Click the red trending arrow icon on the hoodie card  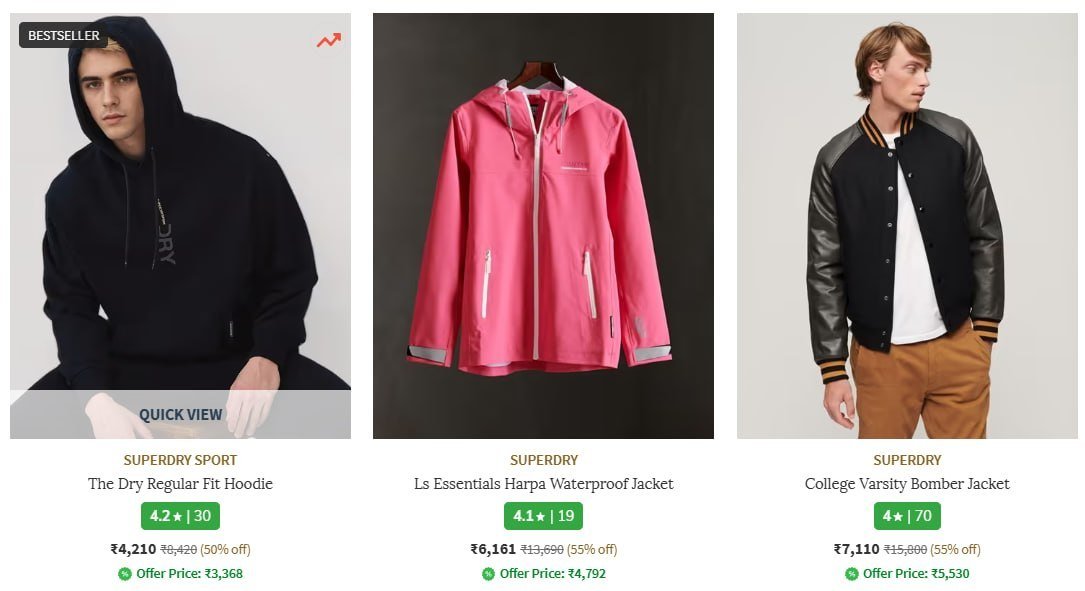(x=328, y=41)
